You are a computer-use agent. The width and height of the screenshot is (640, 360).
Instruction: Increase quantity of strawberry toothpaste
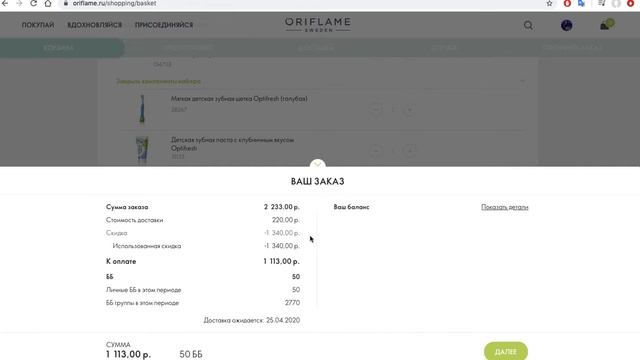click(409, 150)
